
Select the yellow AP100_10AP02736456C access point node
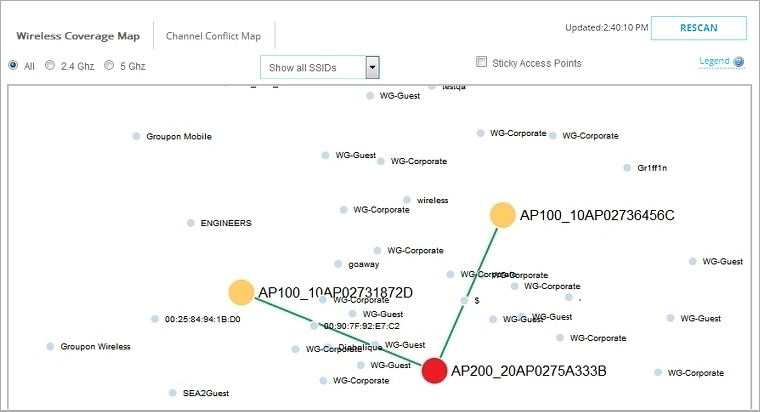coord(502,215)
